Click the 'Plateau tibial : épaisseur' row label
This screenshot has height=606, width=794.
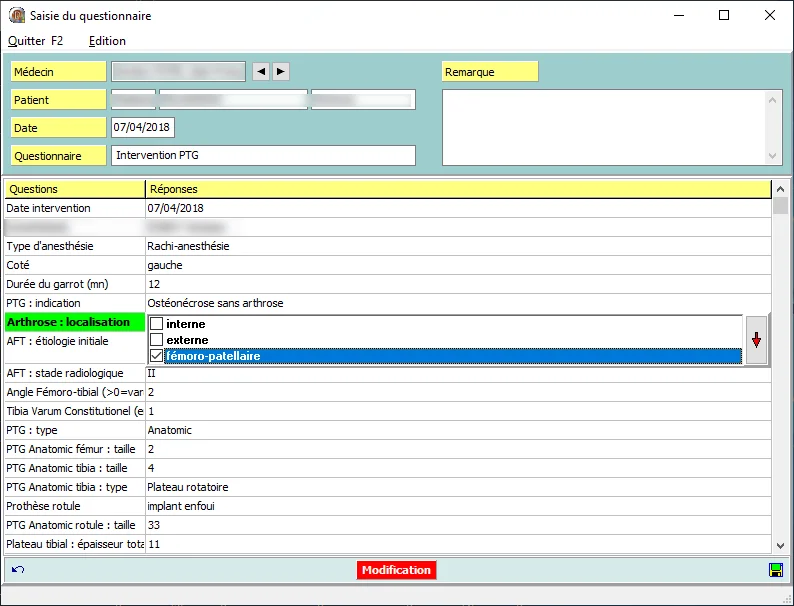pos(75,544)
